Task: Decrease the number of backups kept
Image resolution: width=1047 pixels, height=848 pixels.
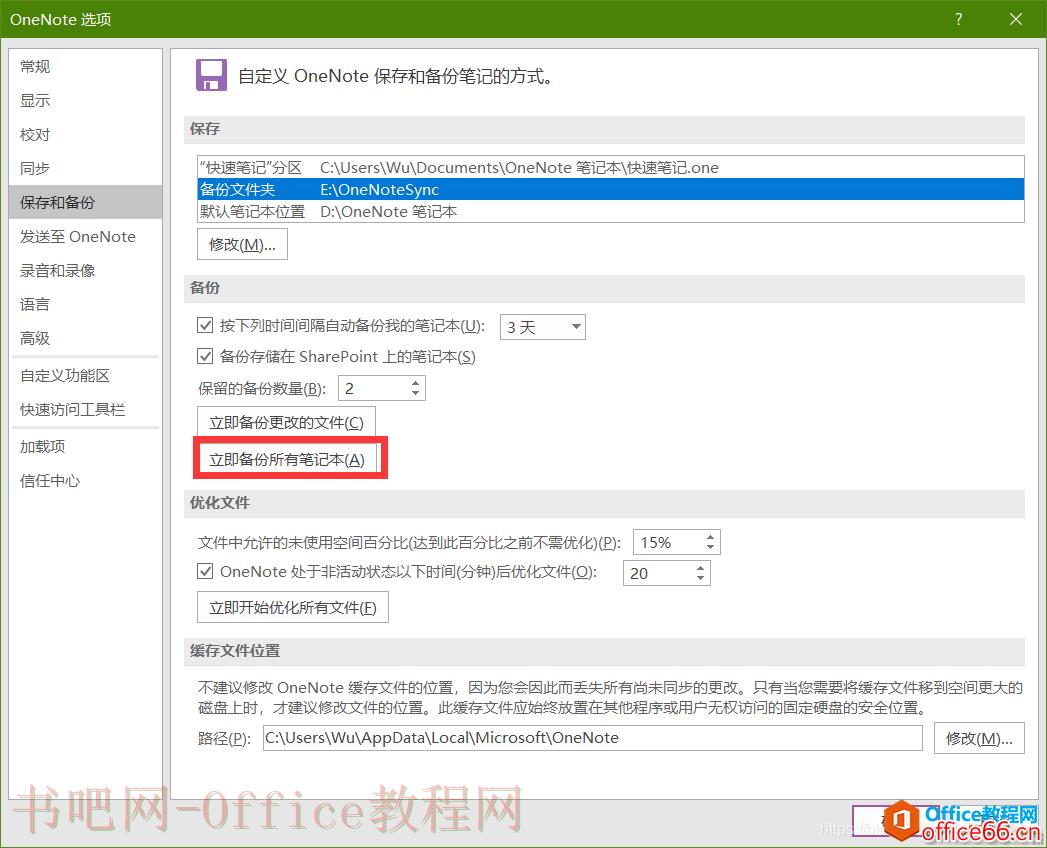Action: [x=415, y=394]
